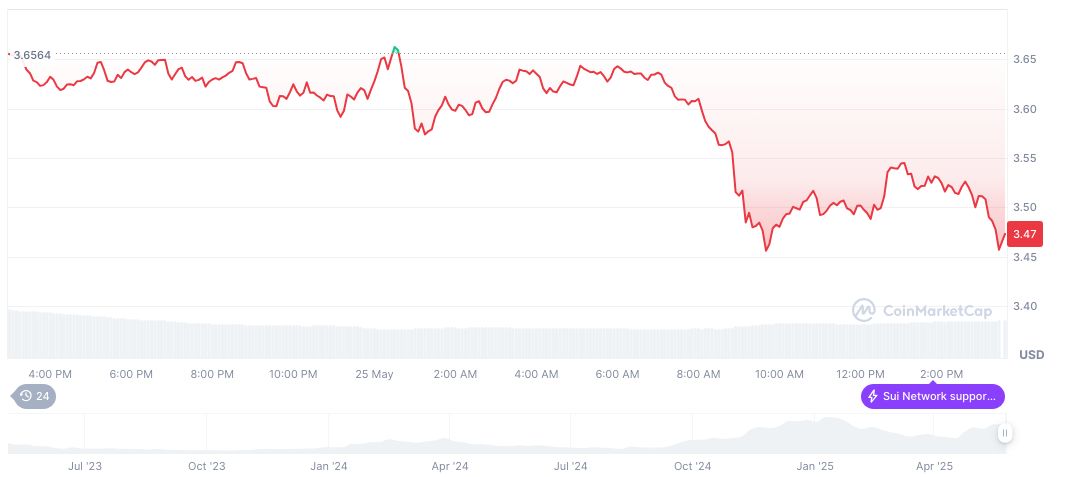Select Jul '23 on the navigator timeline
The height and width of the screenshot is (477, 1072).
coord(84,466)
